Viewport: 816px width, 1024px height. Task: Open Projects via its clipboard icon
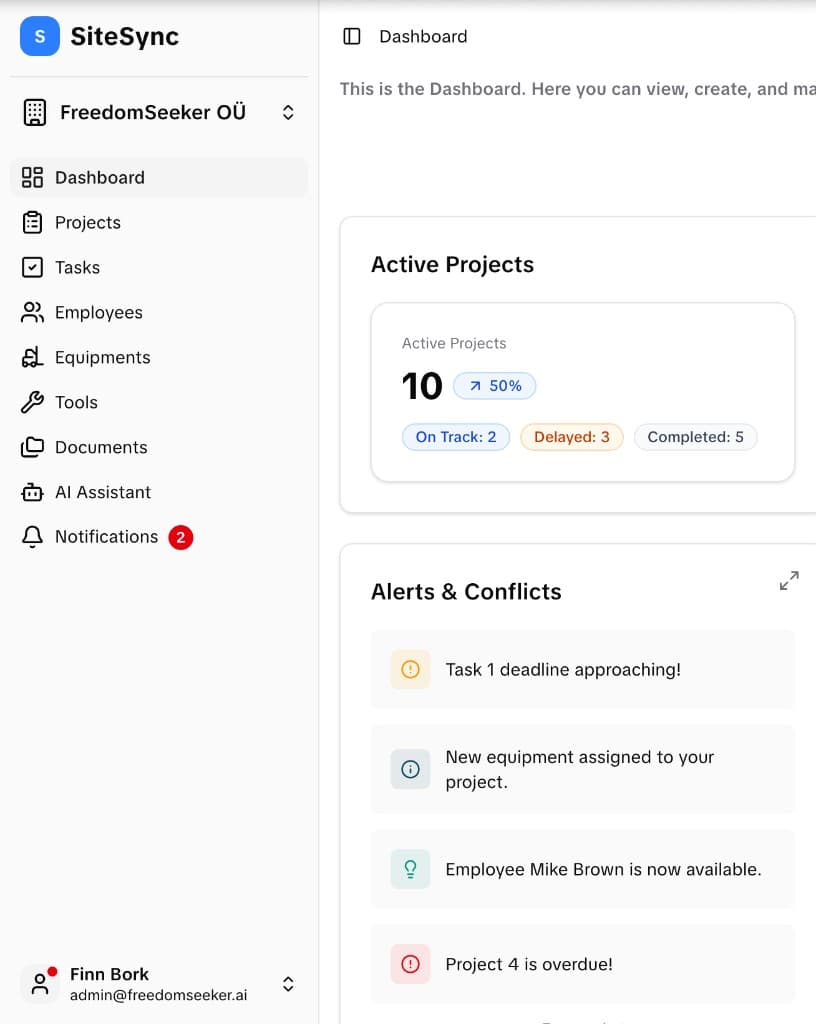pos(32,222)
